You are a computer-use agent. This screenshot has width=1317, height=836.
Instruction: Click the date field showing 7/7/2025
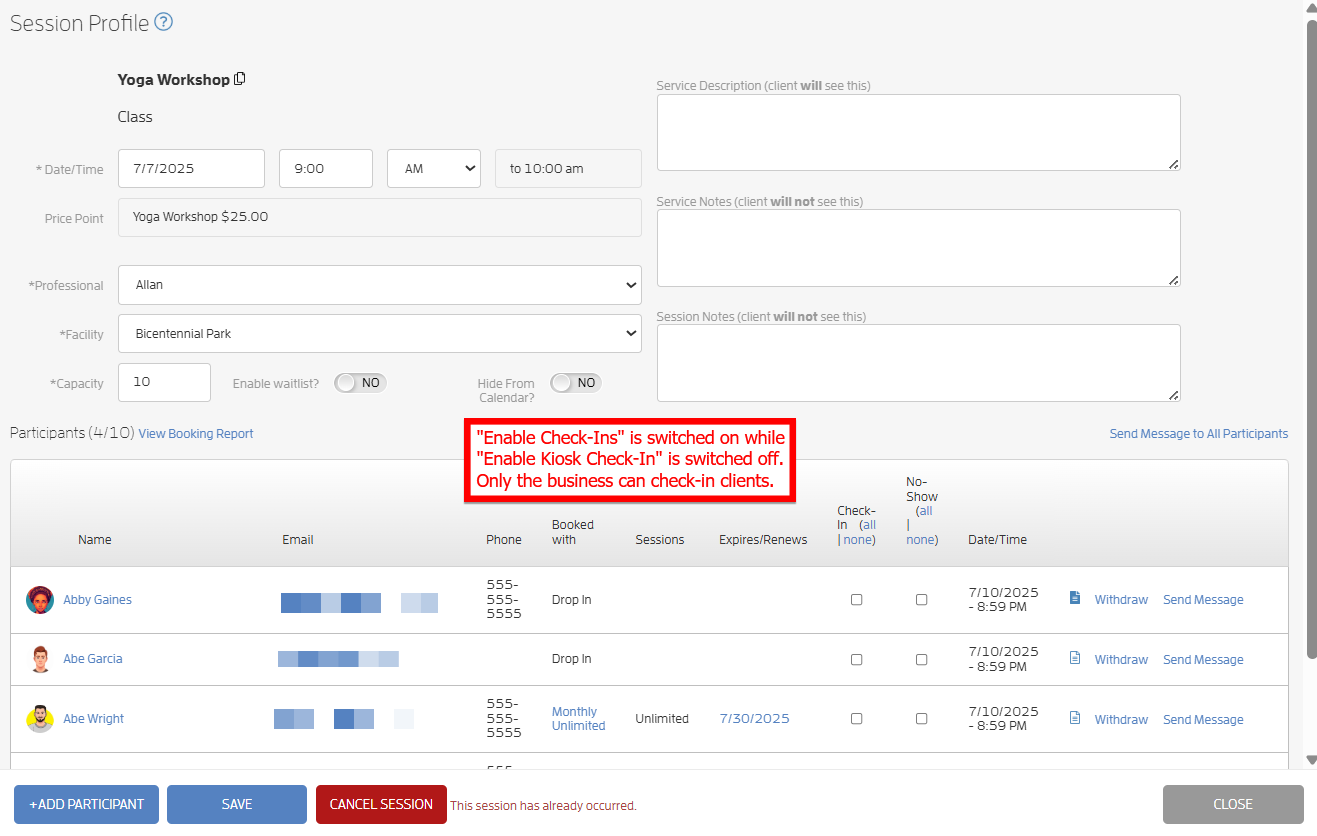pos(191,168)
